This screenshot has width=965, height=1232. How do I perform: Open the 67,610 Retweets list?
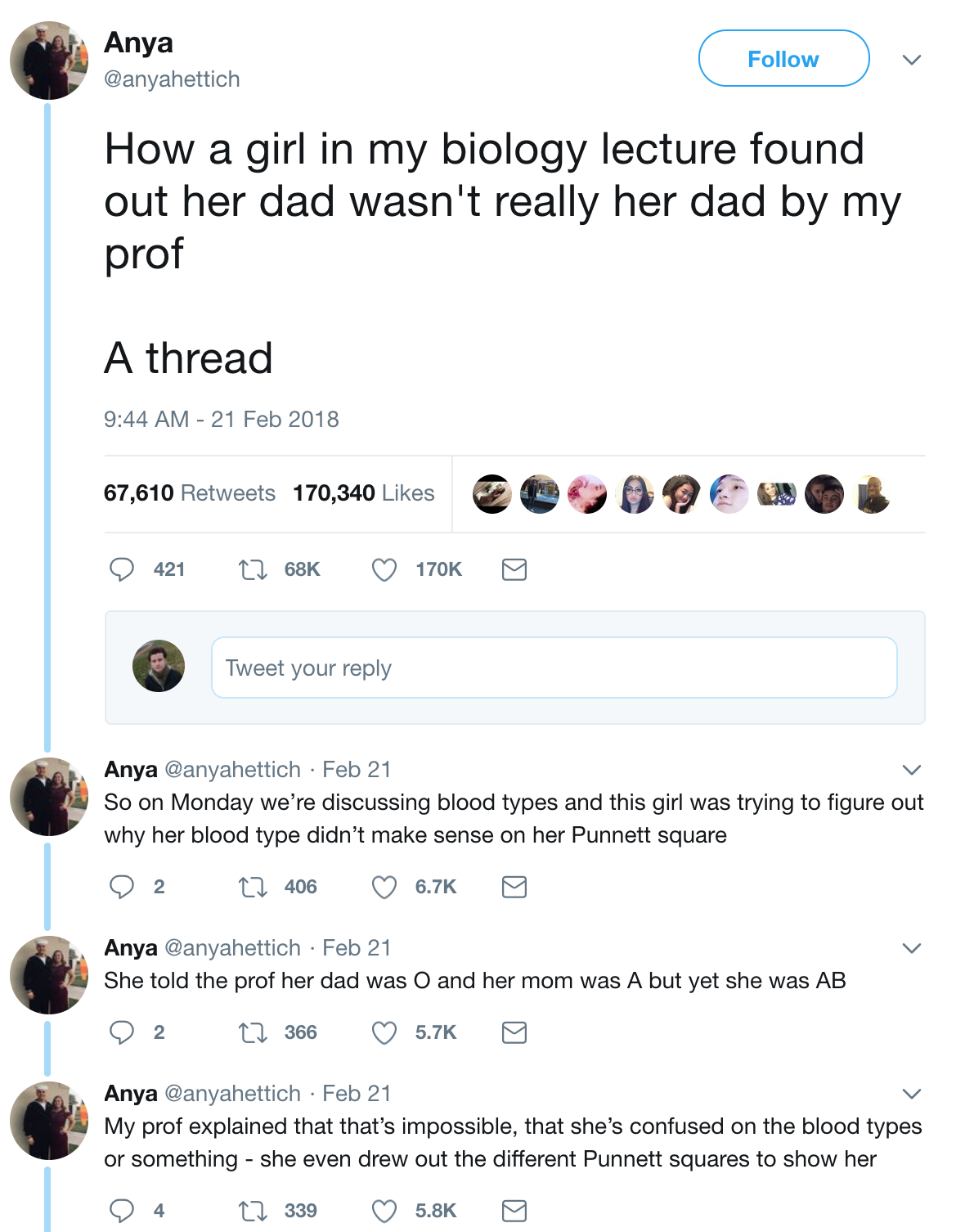click(190, 493)
